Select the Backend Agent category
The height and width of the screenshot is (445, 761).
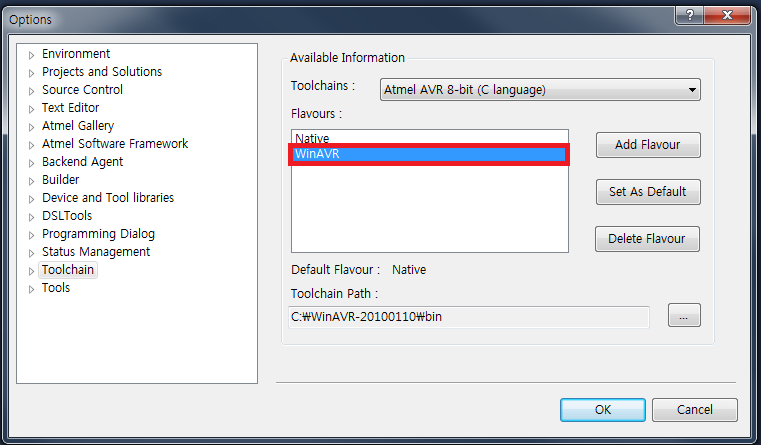point(83,162)
